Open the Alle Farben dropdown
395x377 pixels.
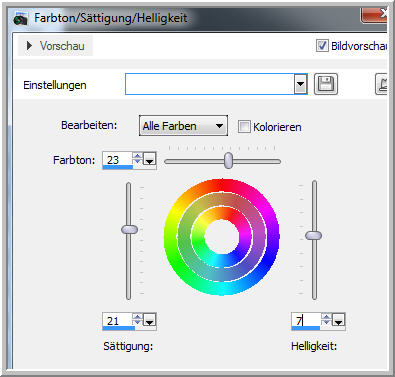[x=183, y=126]
